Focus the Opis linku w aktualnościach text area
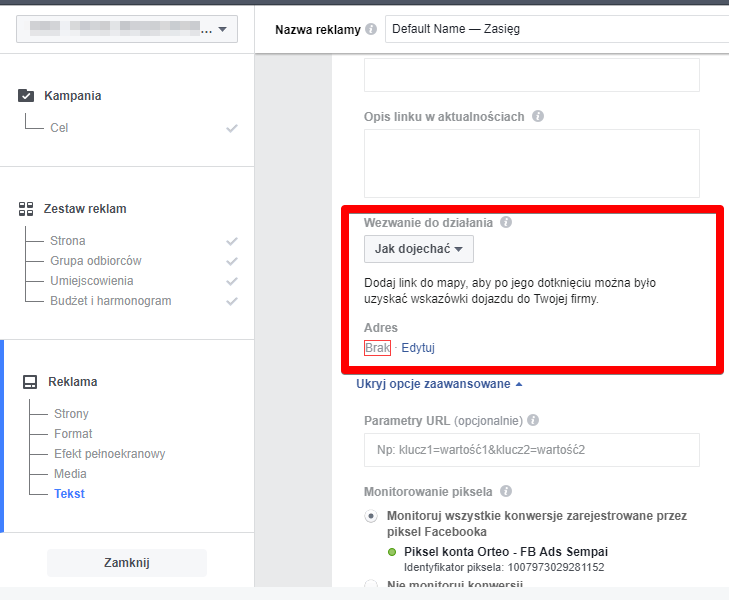The image size is (729, 600). 531,164
